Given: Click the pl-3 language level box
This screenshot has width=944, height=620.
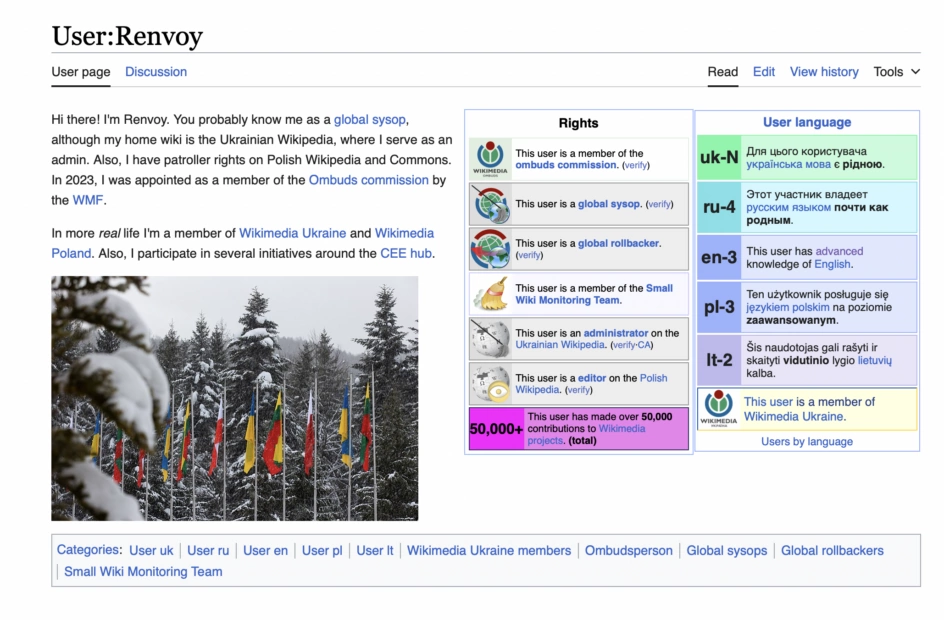Looking at the screenshot, I should pyautogui.click(x=719, y=308).
